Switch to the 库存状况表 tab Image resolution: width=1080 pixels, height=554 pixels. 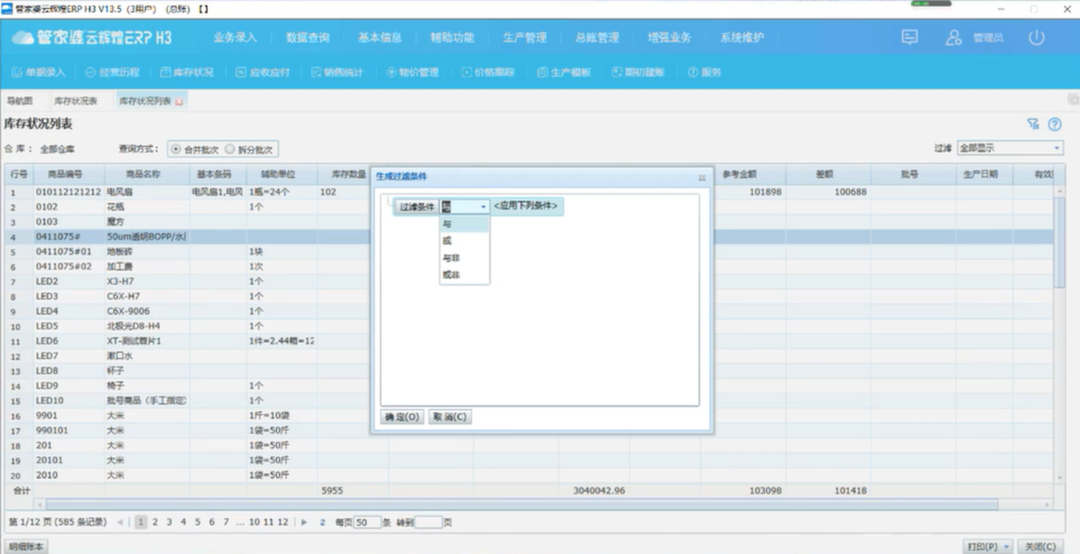76,101
